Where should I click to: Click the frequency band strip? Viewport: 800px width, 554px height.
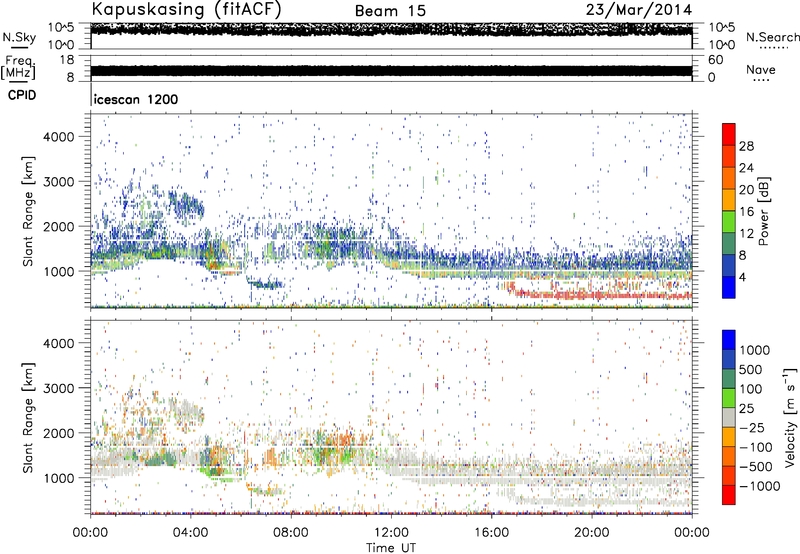point(391,71)
